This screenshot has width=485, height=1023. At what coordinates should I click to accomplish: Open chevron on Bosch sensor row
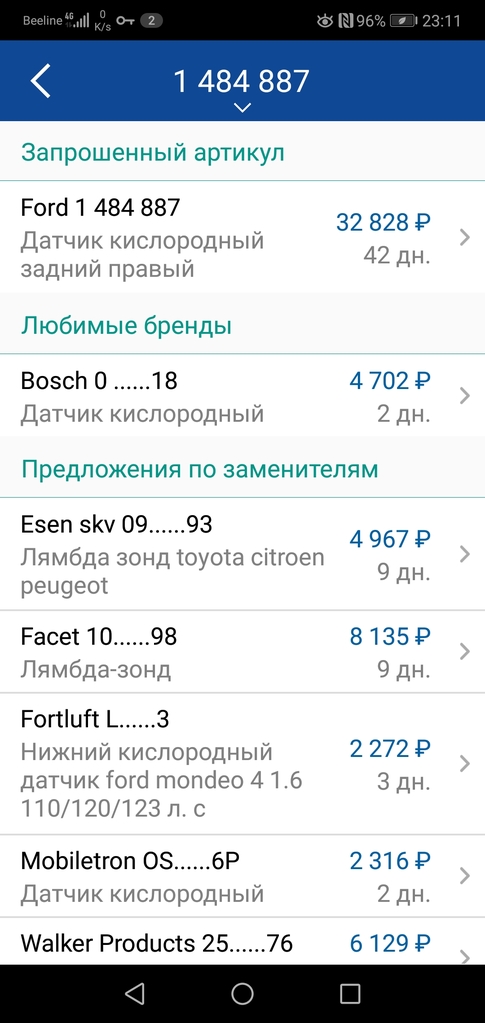pyautogui.click(x=465, y=396)
